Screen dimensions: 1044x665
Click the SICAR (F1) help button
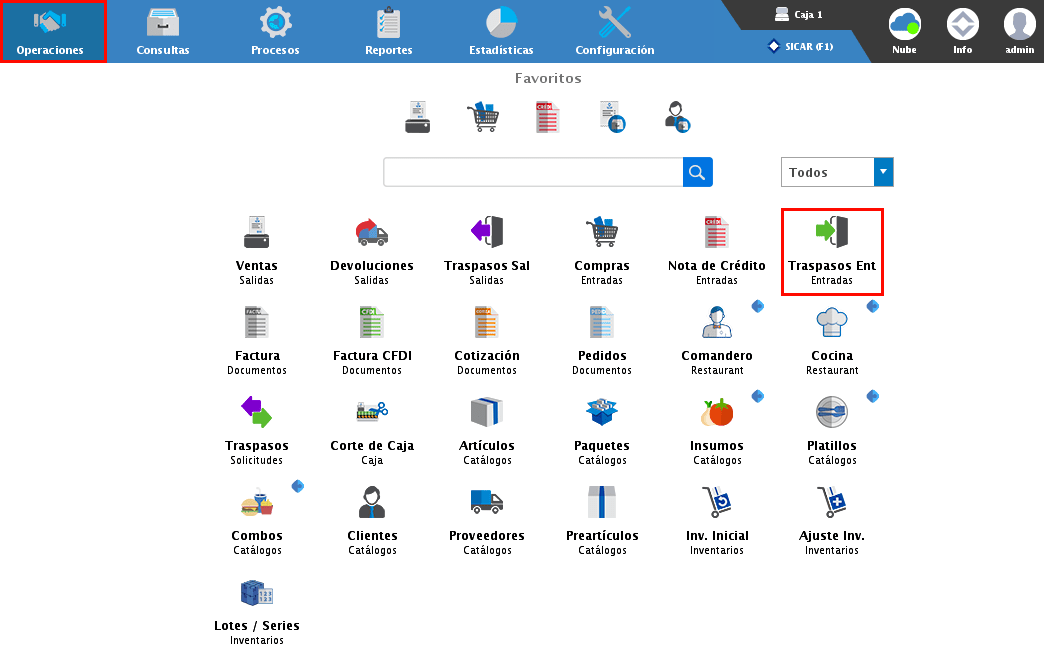(800, 46)
